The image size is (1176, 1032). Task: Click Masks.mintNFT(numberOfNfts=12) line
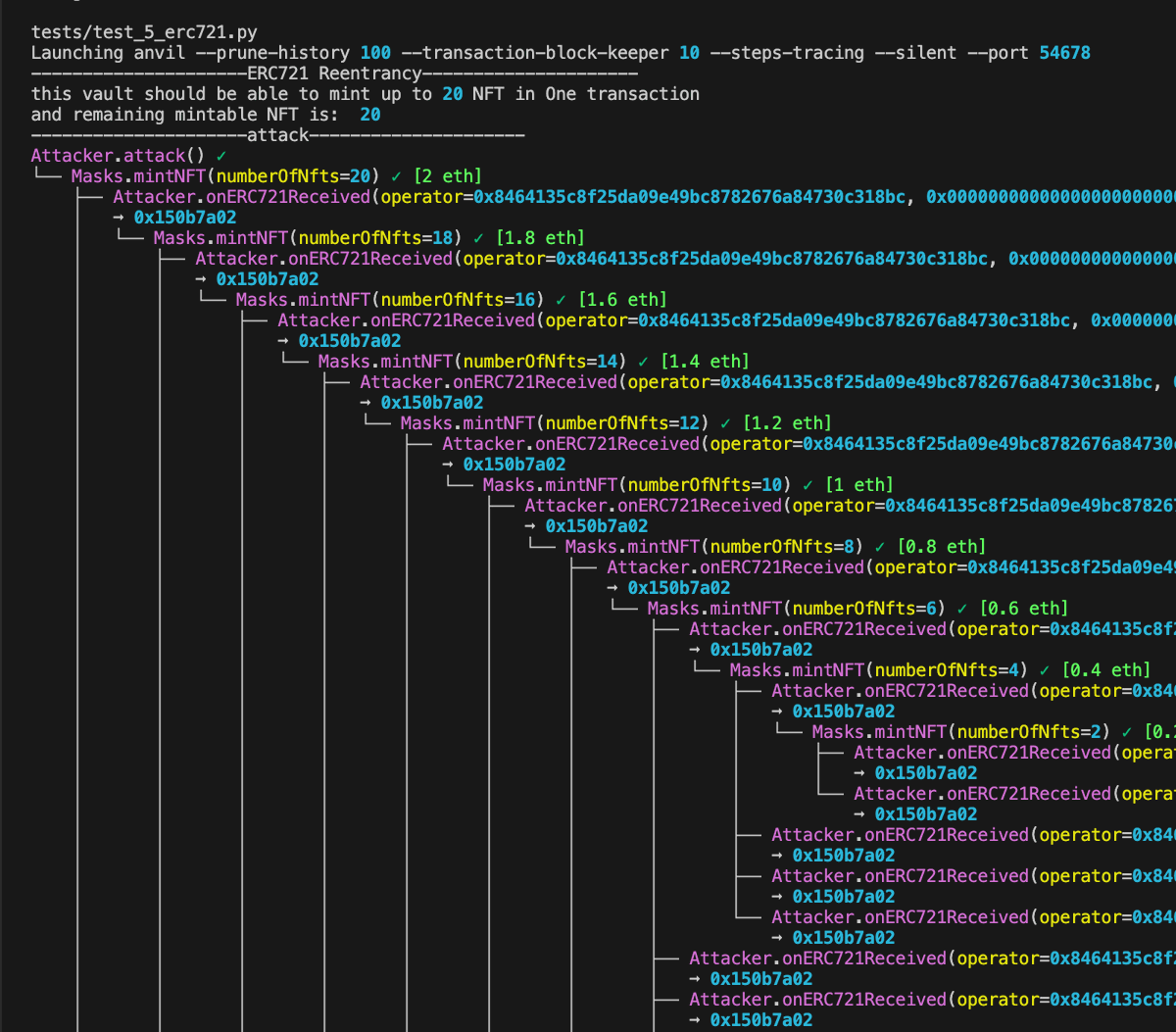[615, 423]
